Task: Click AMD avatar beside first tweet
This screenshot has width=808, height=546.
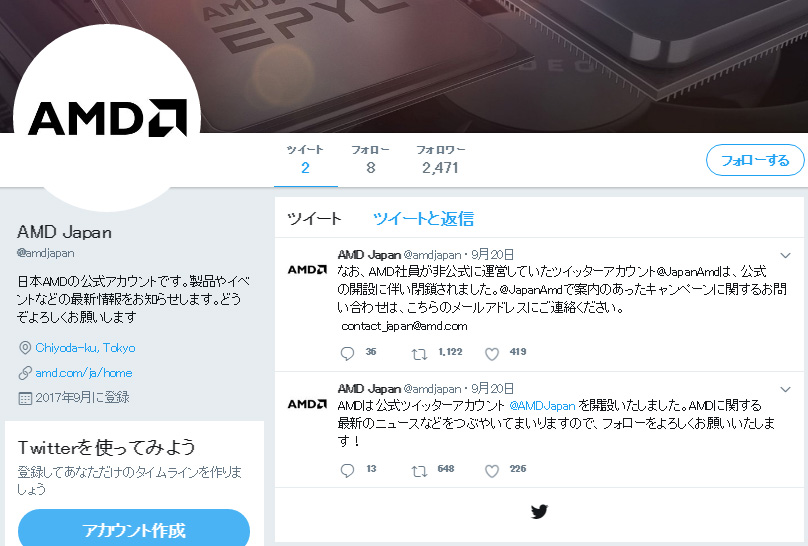Action: point(307,269)
